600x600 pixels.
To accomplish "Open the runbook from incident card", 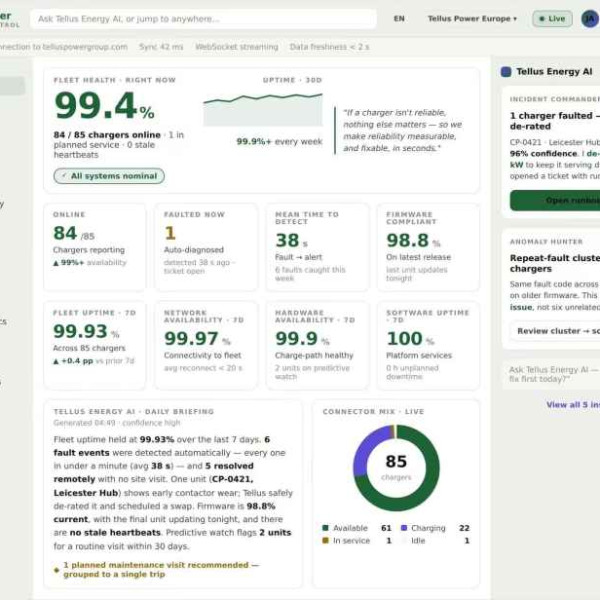I will 555,200.
